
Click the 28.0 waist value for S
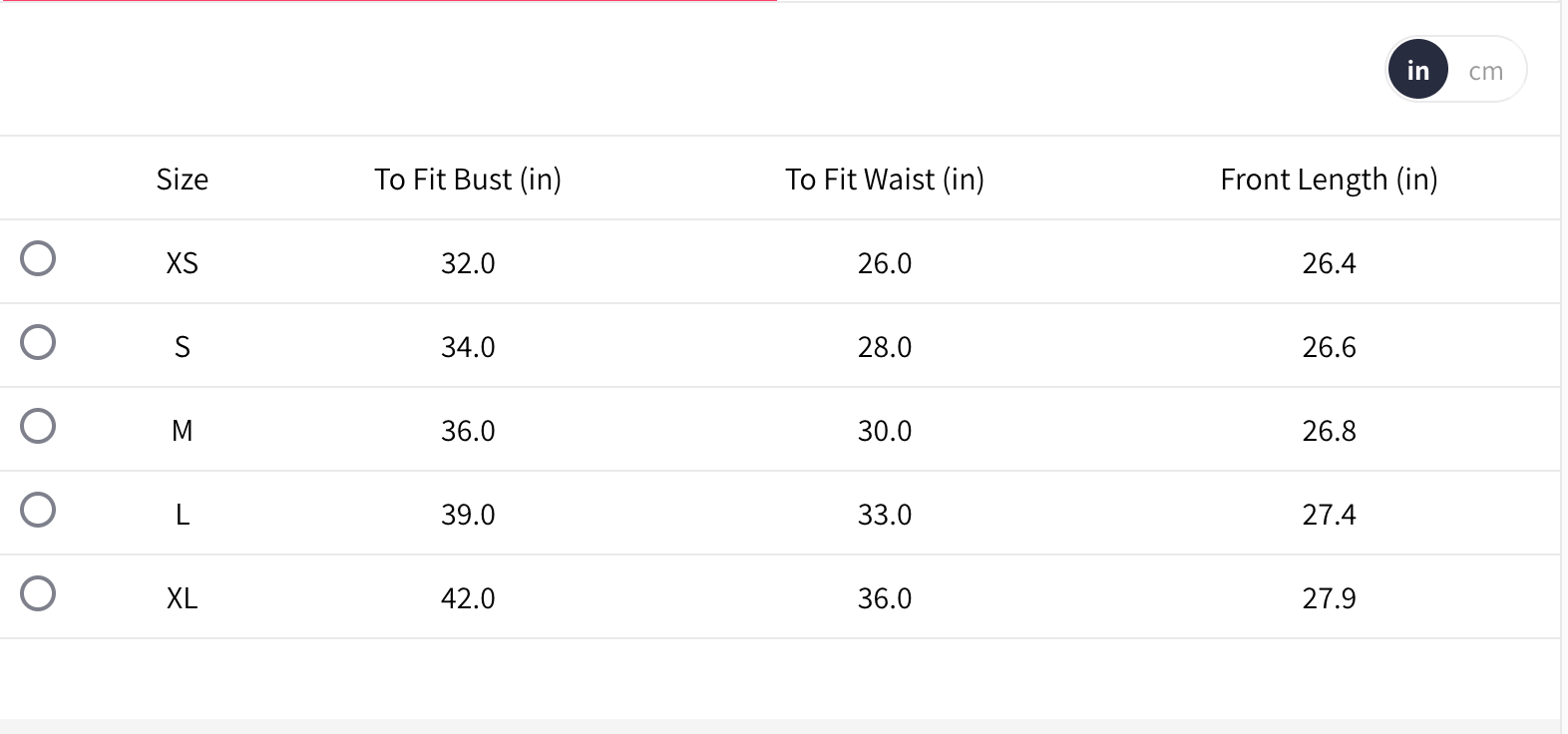click(885, 347)
